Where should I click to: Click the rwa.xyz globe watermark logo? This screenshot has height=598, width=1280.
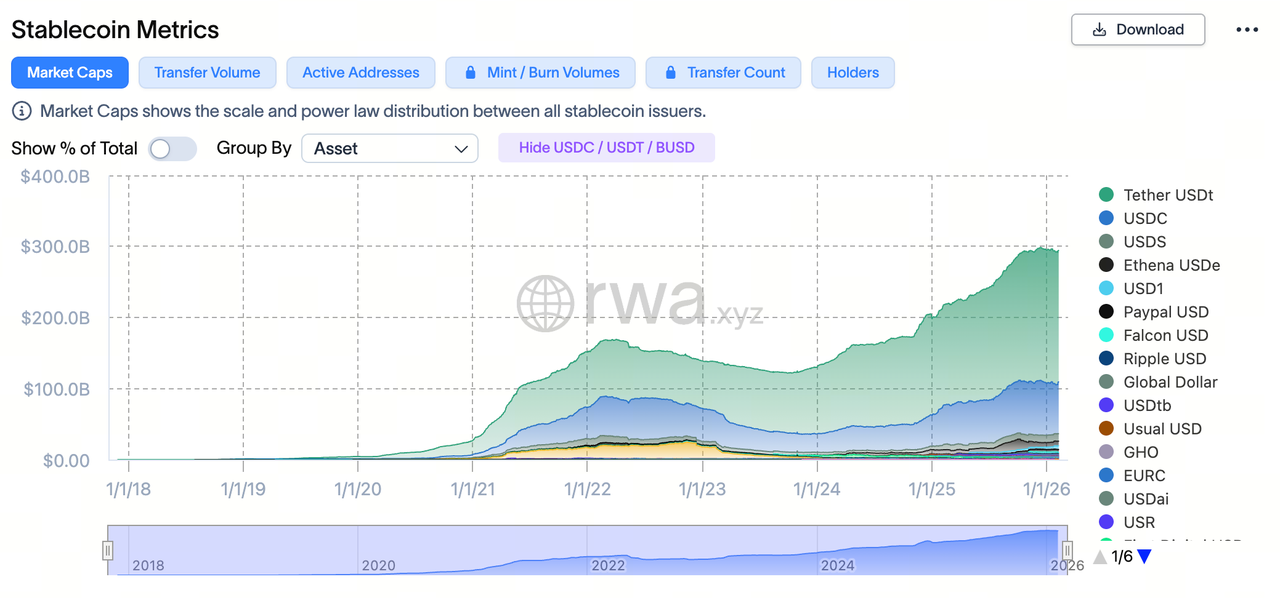pyautogui.click(x=545, y=302)
